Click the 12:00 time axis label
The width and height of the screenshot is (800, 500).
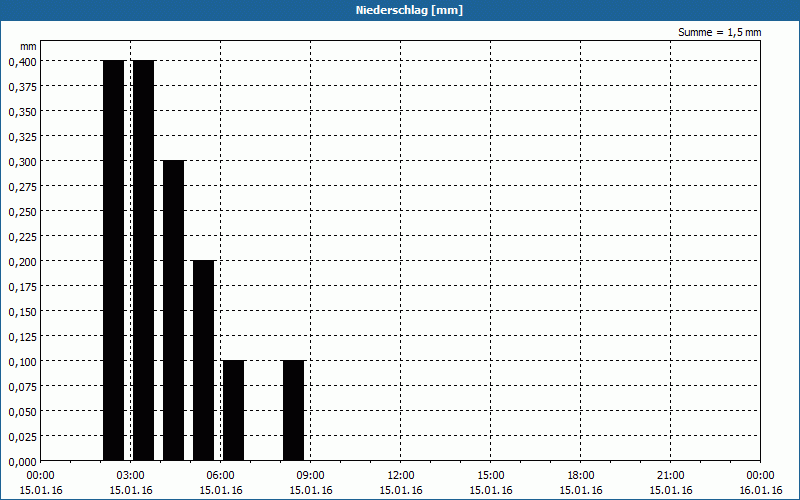pos(401,476)
